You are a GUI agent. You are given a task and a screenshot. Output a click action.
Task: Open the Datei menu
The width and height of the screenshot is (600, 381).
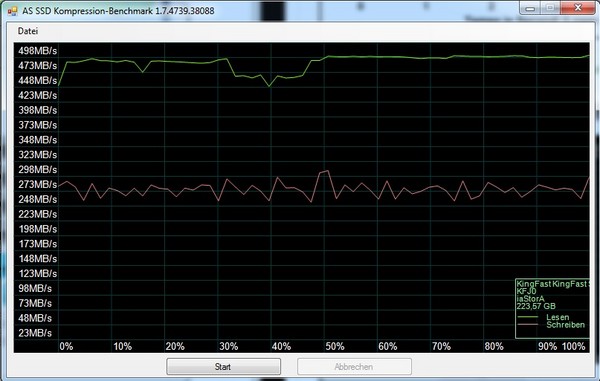28,31
